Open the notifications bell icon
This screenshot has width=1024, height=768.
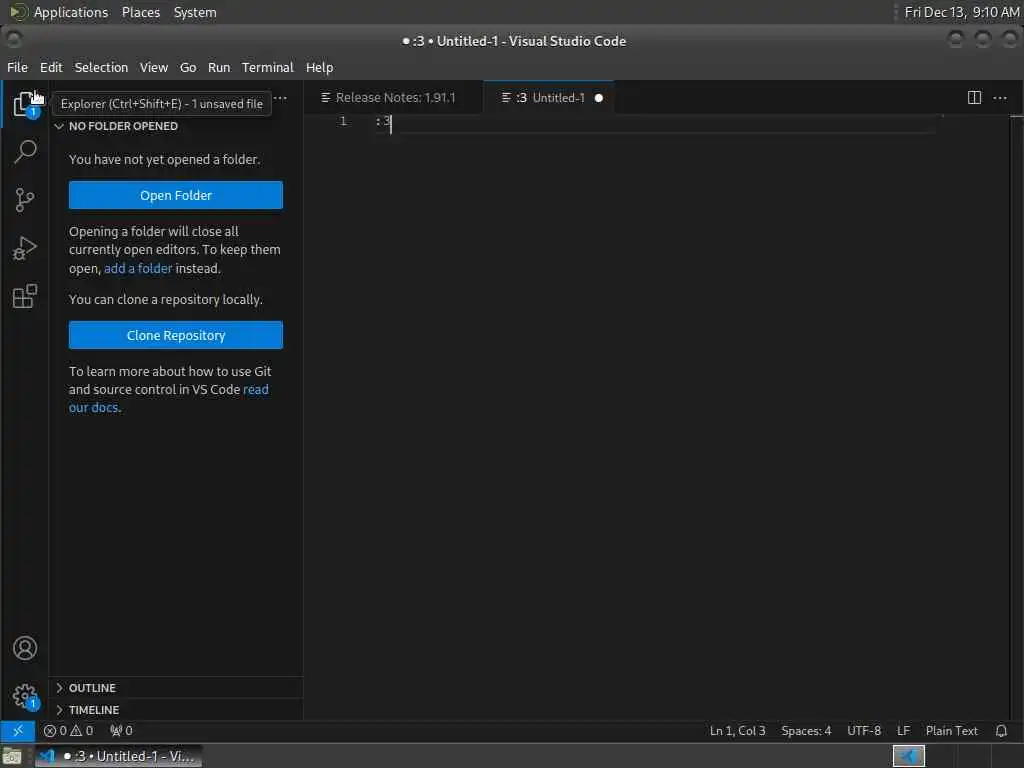(1001, 731)
